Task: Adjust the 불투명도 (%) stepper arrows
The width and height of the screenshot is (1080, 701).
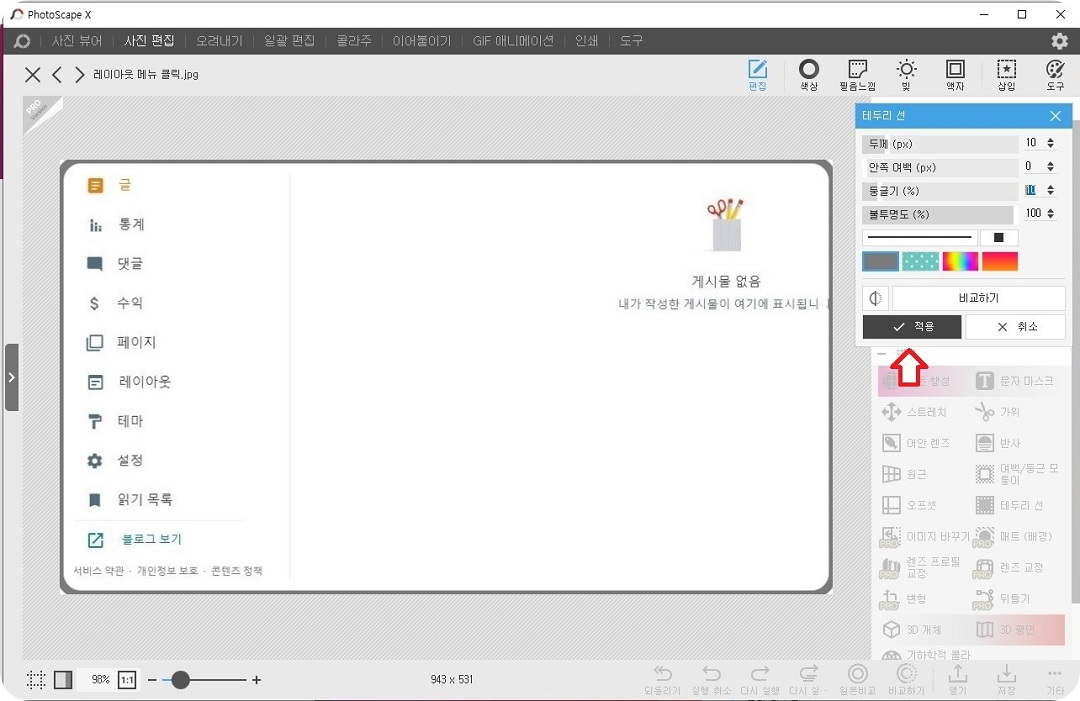Action: pos(1050,213)
